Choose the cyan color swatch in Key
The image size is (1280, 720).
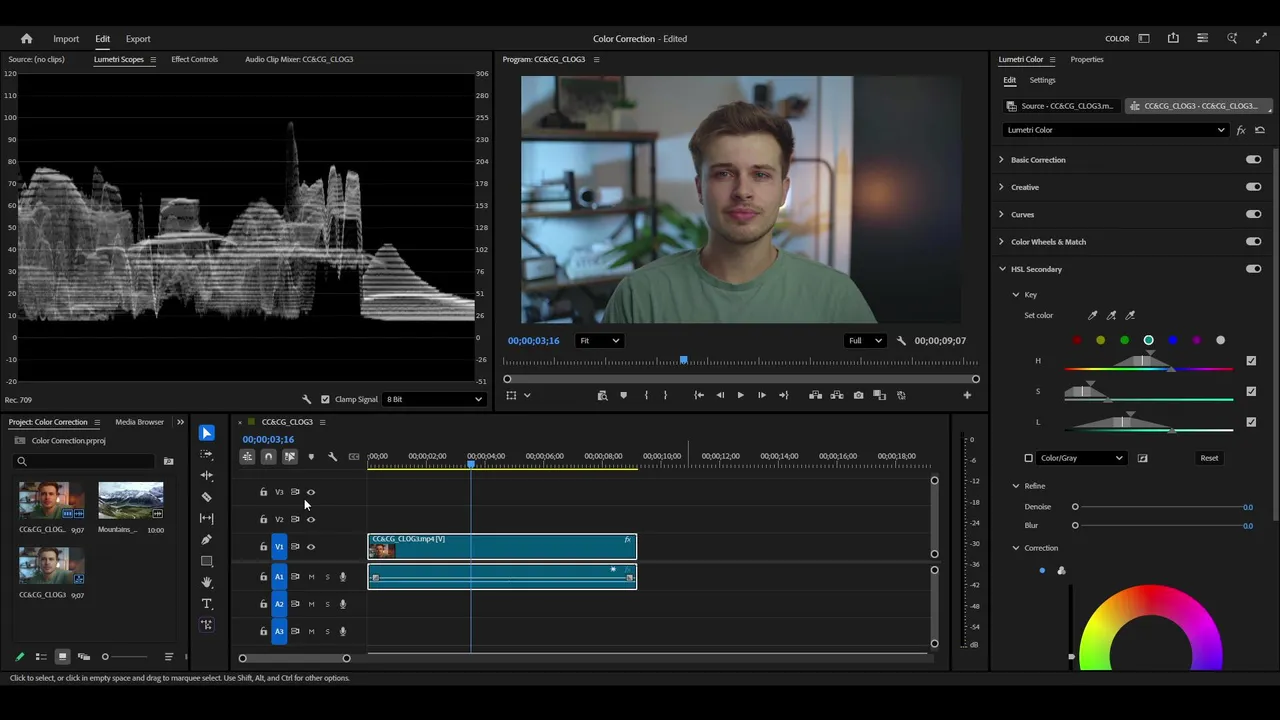1148,340
